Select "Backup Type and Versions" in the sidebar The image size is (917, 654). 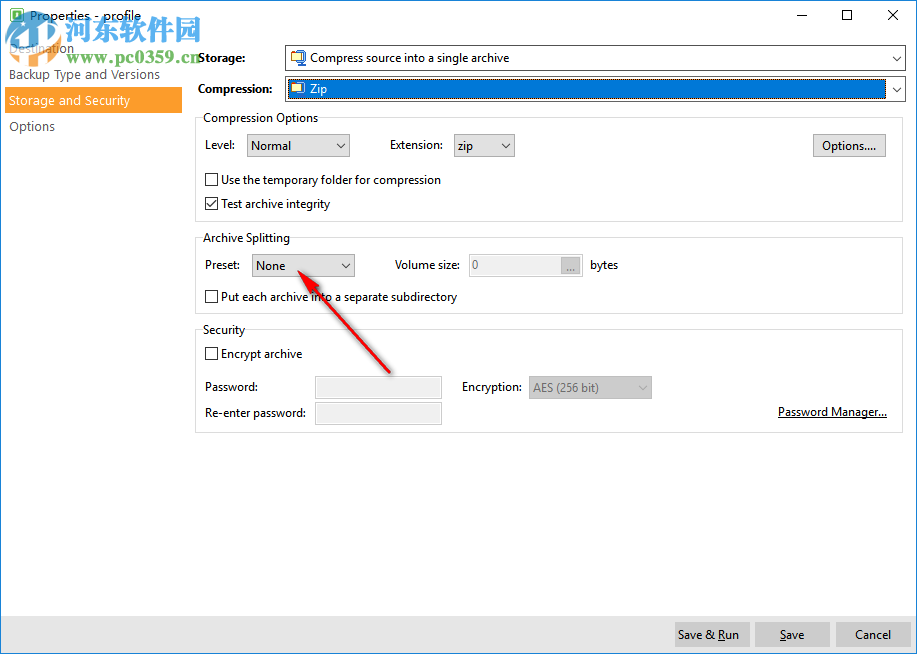click(x=84, y=74)
